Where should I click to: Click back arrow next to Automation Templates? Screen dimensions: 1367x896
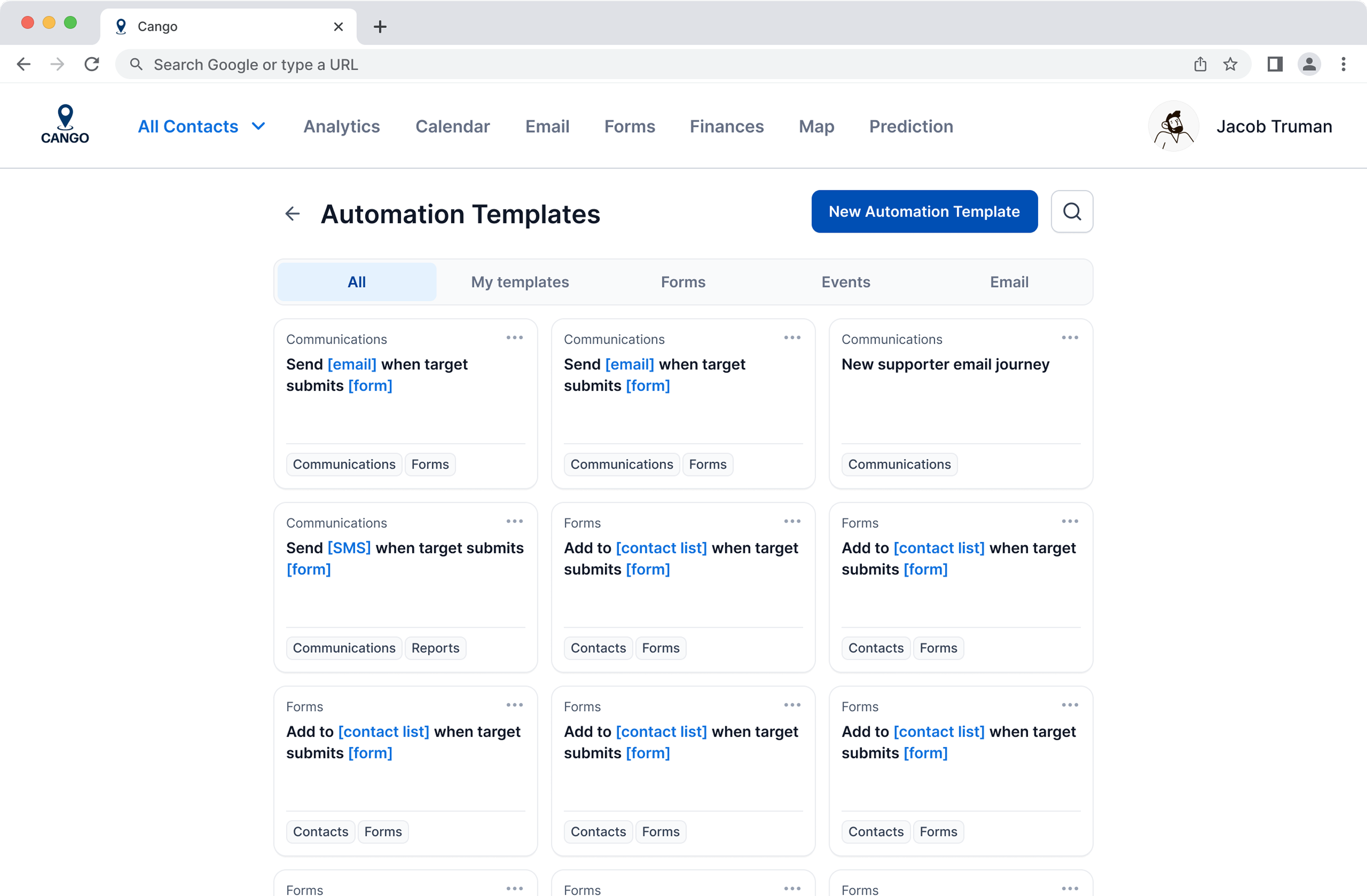(292, 214)
